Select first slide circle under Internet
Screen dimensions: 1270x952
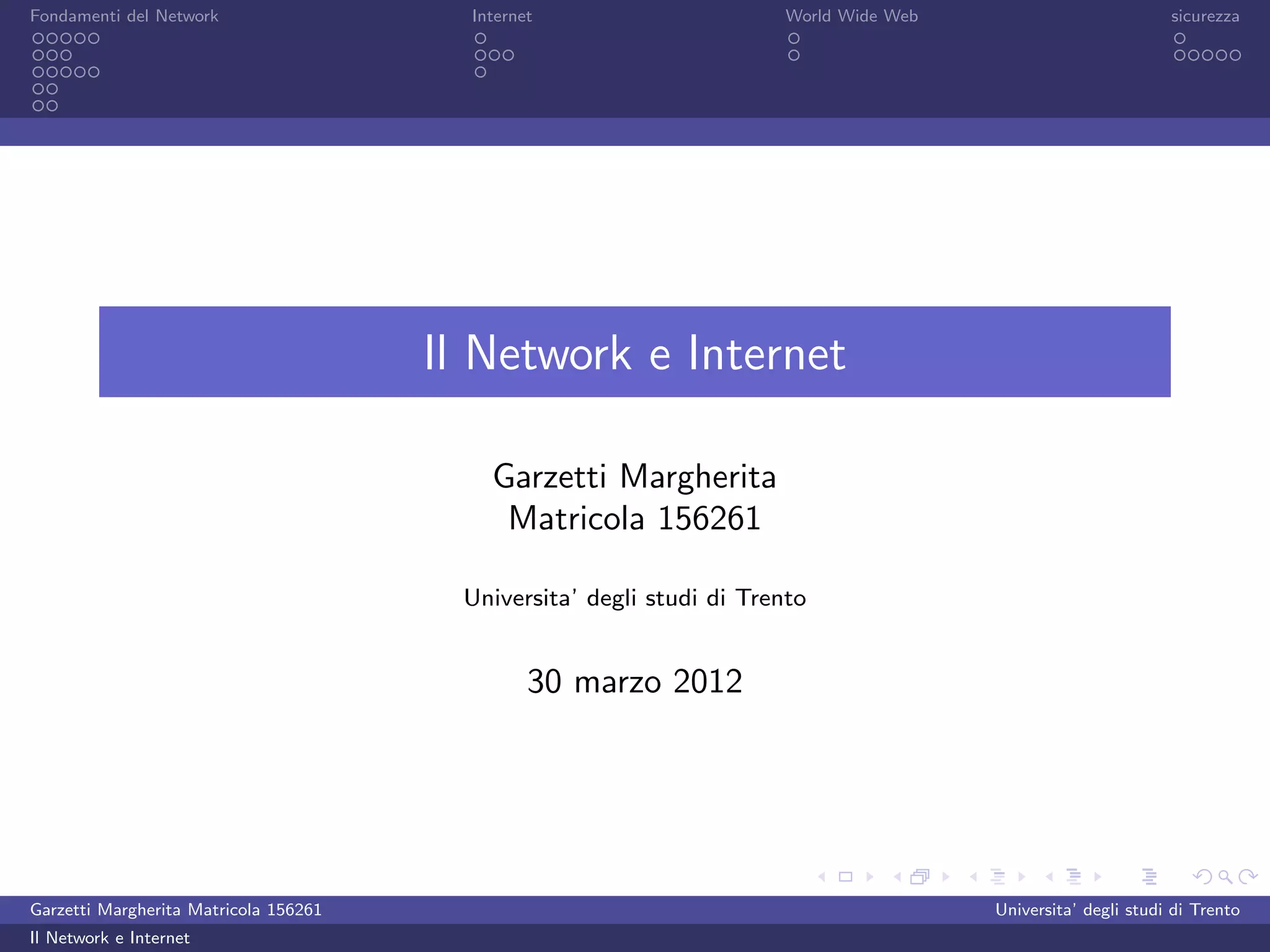click(481, 38)
